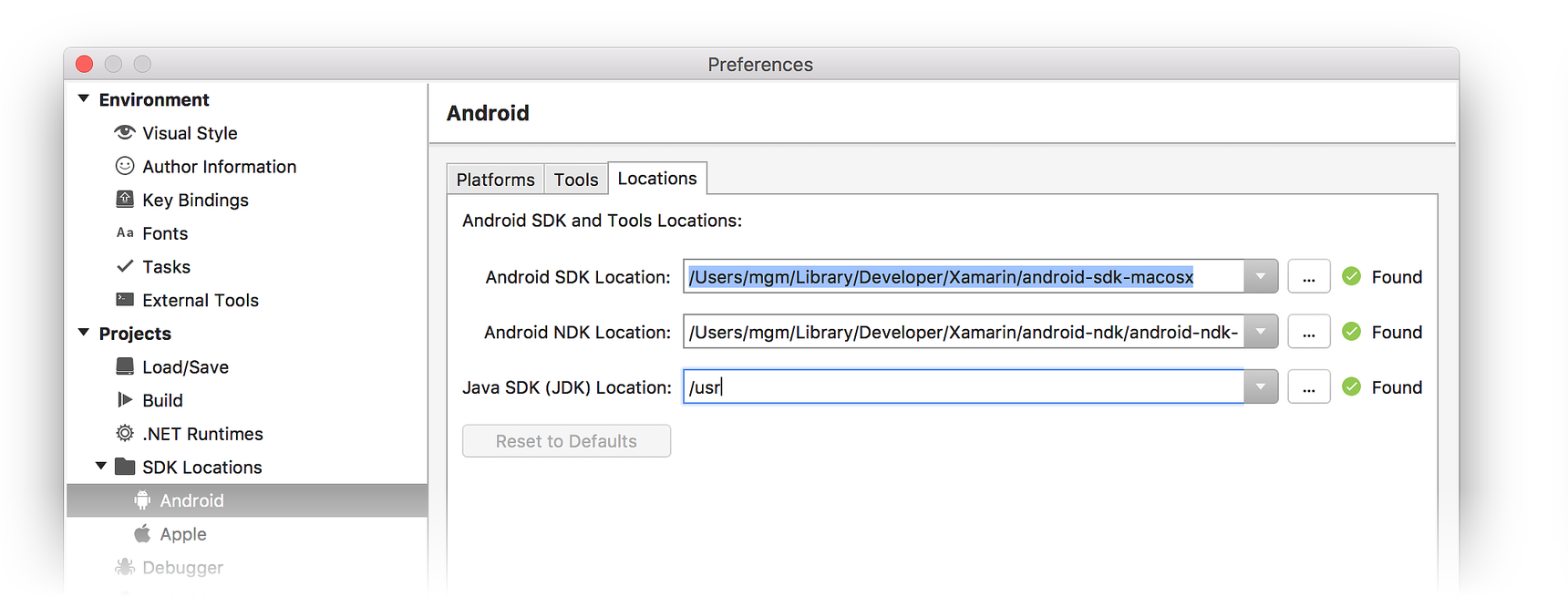Select the Load/Save disk icon
Viewport: 1568px width, 597px height.
(125, 366)
